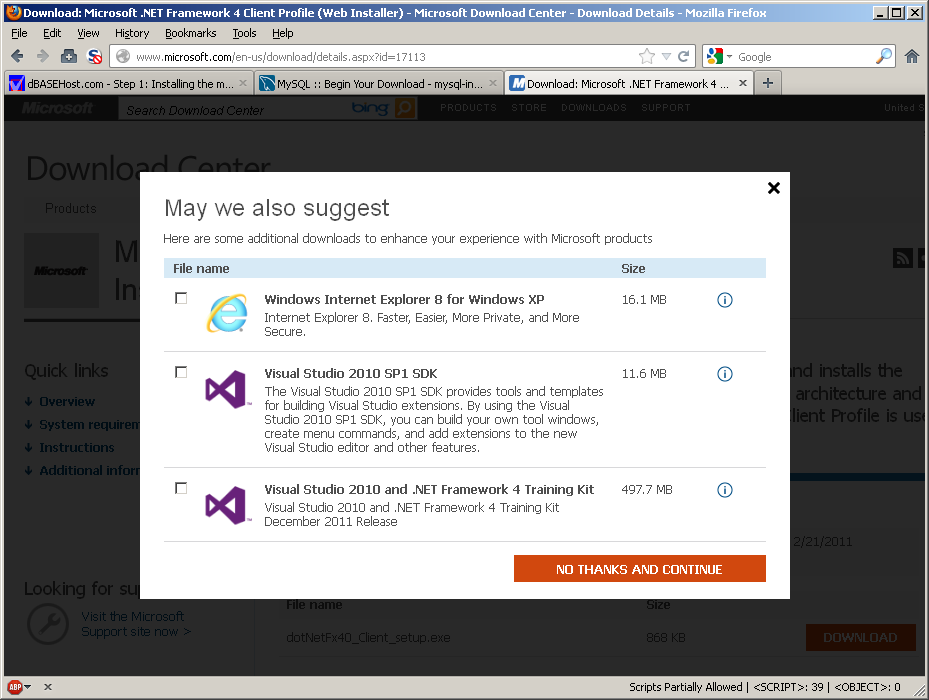929x700 pixels.
Task: Click the Google search box
Action: pos(804,57)
